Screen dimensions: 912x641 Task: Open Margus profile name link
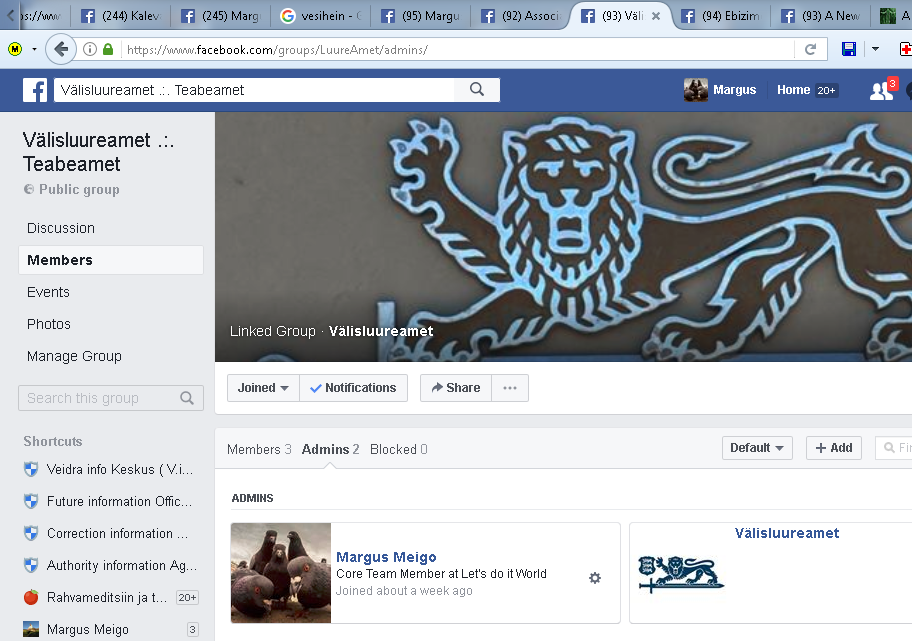point(735,90)
